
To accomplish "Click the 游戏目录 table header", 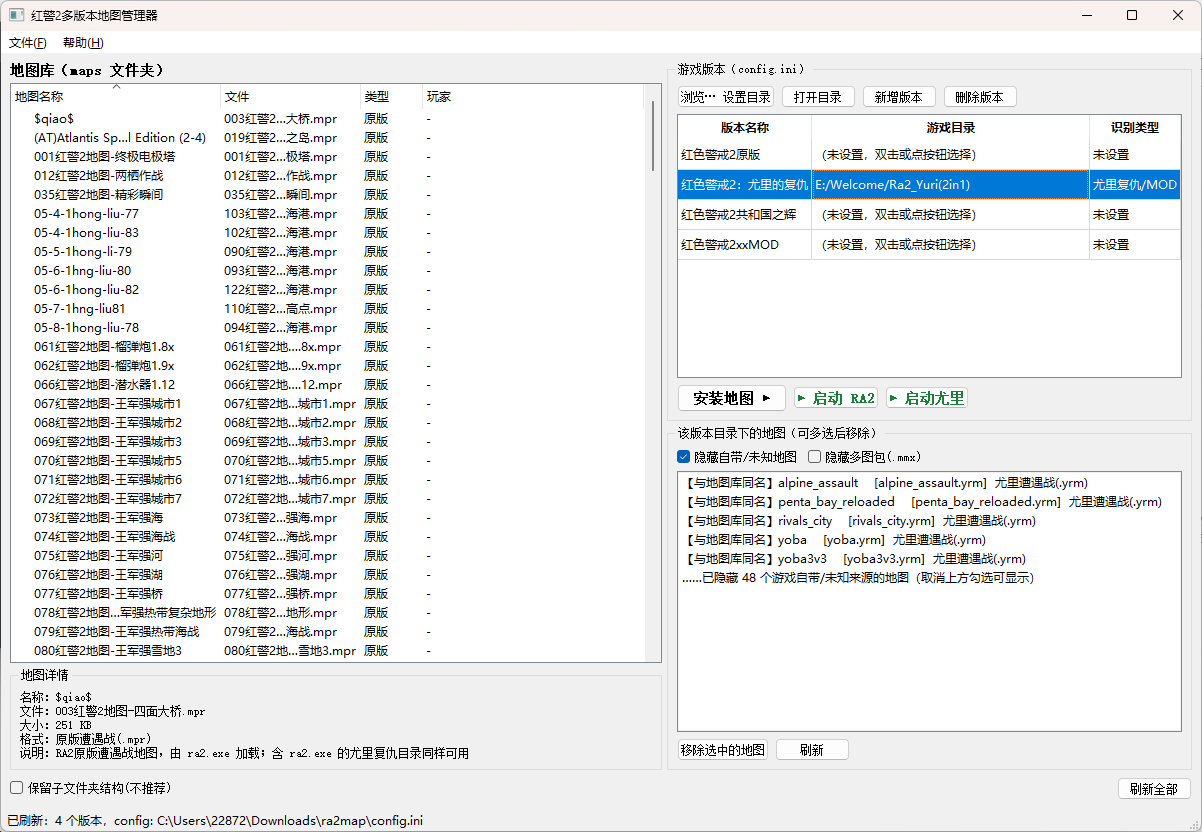I will [951, 128].
